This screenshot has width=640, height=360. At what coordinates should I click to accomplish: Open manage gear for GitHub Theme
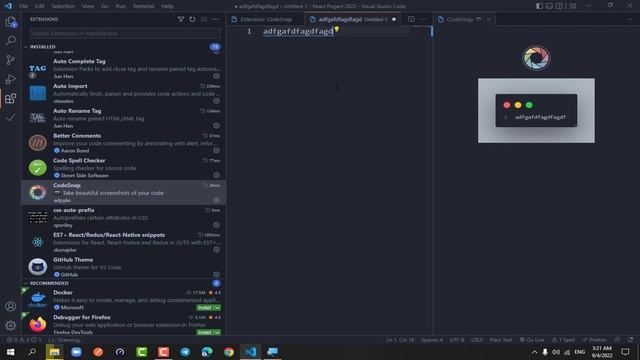click(216, 274)
